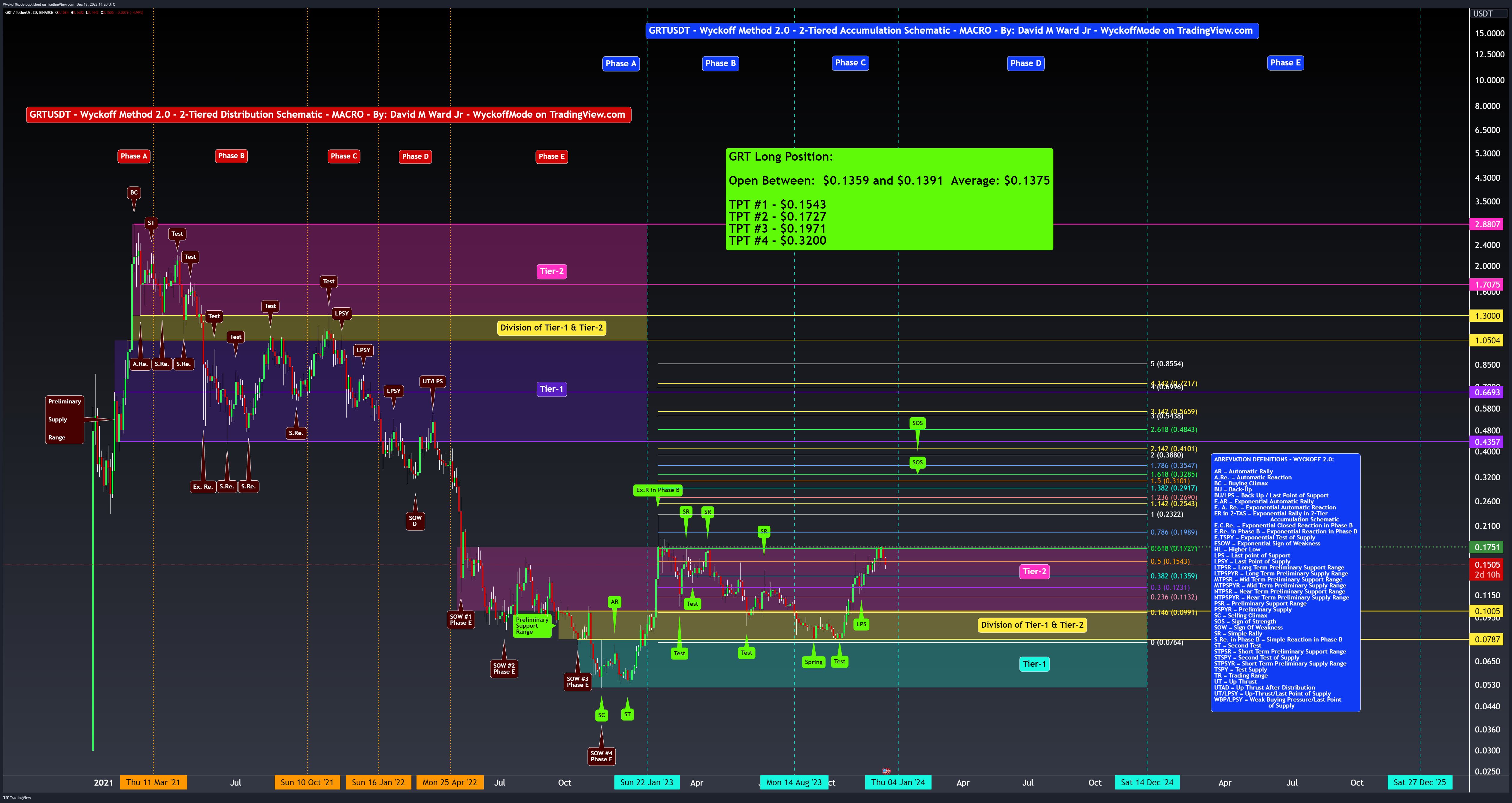Image resolution: width=1512 pixels, height=803 pixels.
Task: Click the Preliminary Supply Range callout
Action: pos(65,419)
